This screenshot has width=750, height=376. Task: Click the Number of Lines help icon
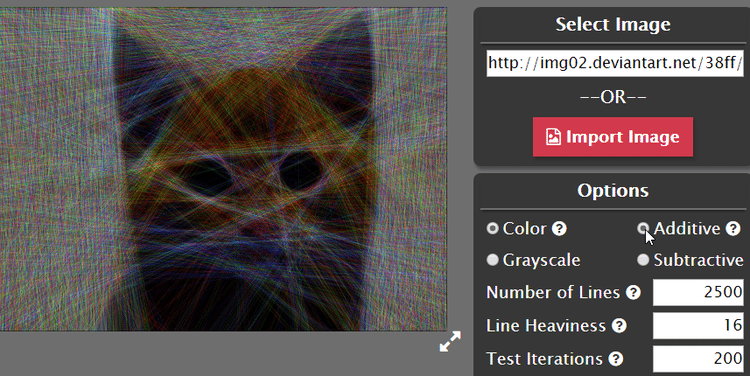(633, 292)
